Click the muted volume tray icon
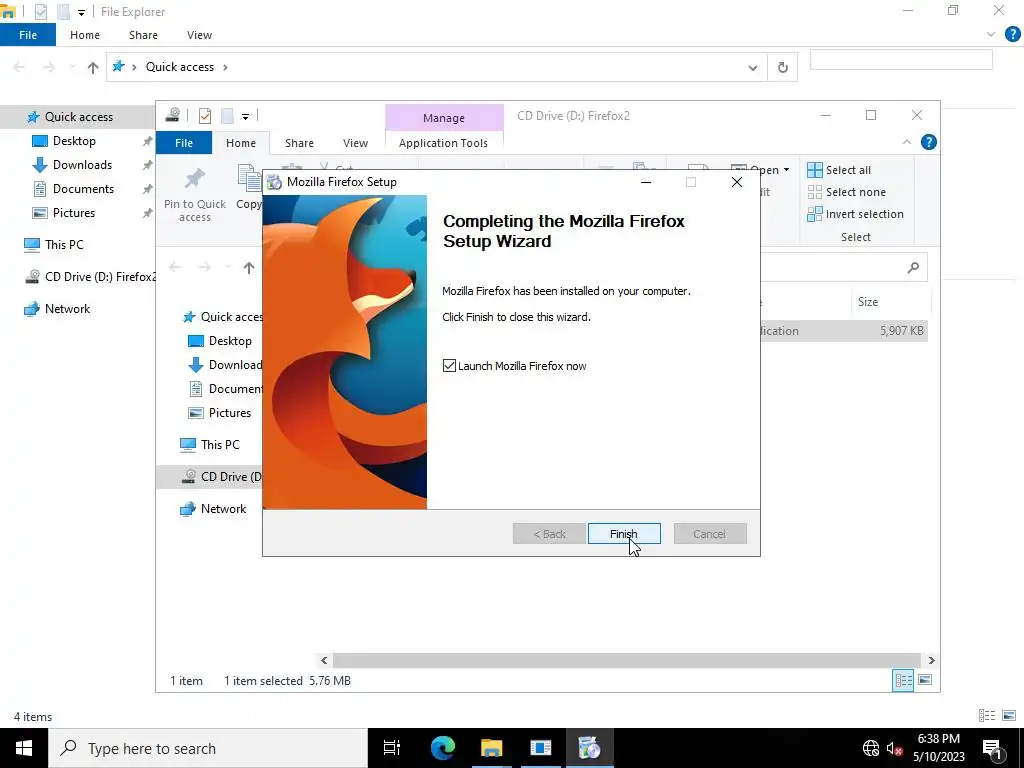Image resolution: width=1024 pixels, height=768 pixels. tap(894, 748)
